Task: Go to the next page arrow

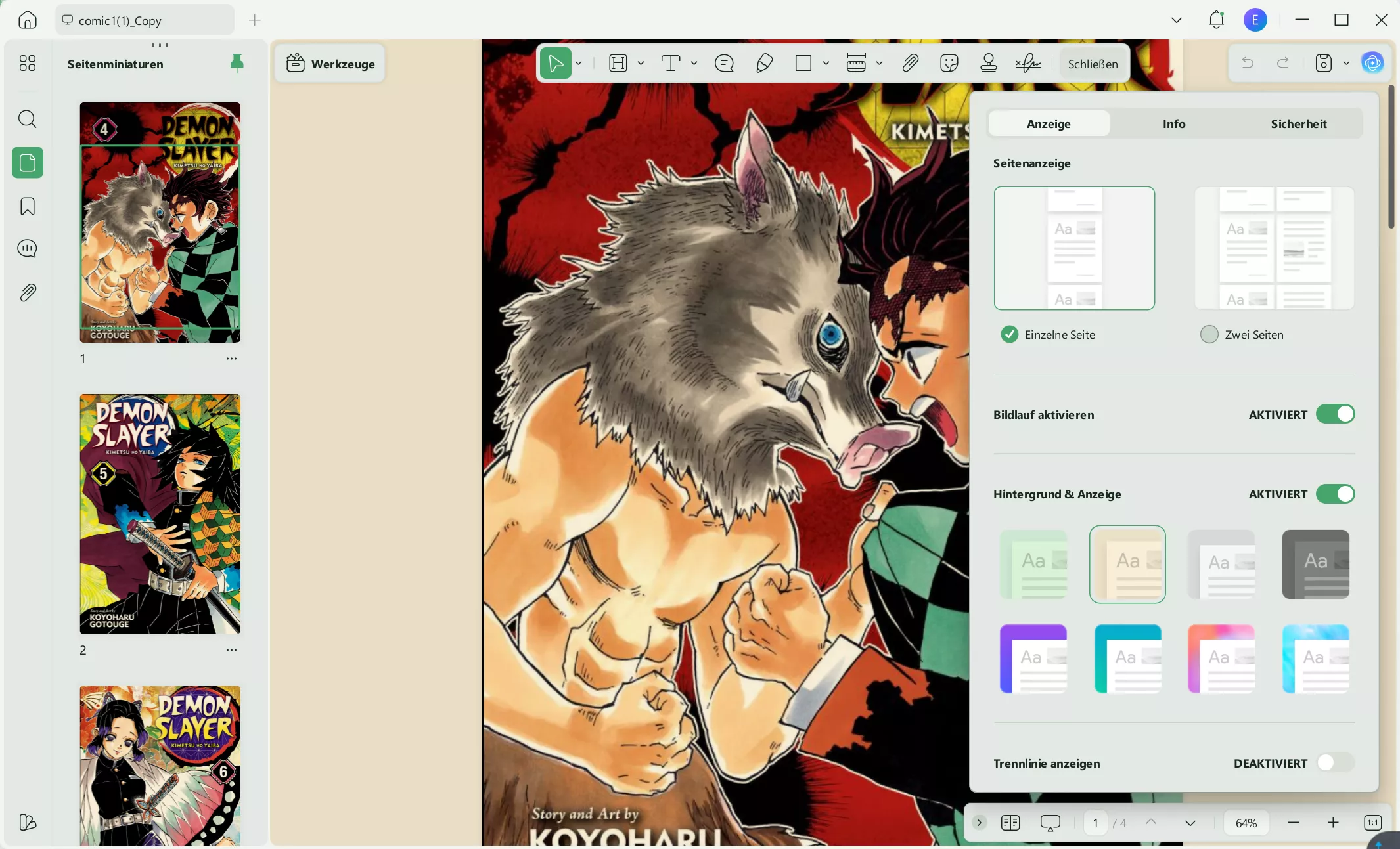Action: (1190, 823)
